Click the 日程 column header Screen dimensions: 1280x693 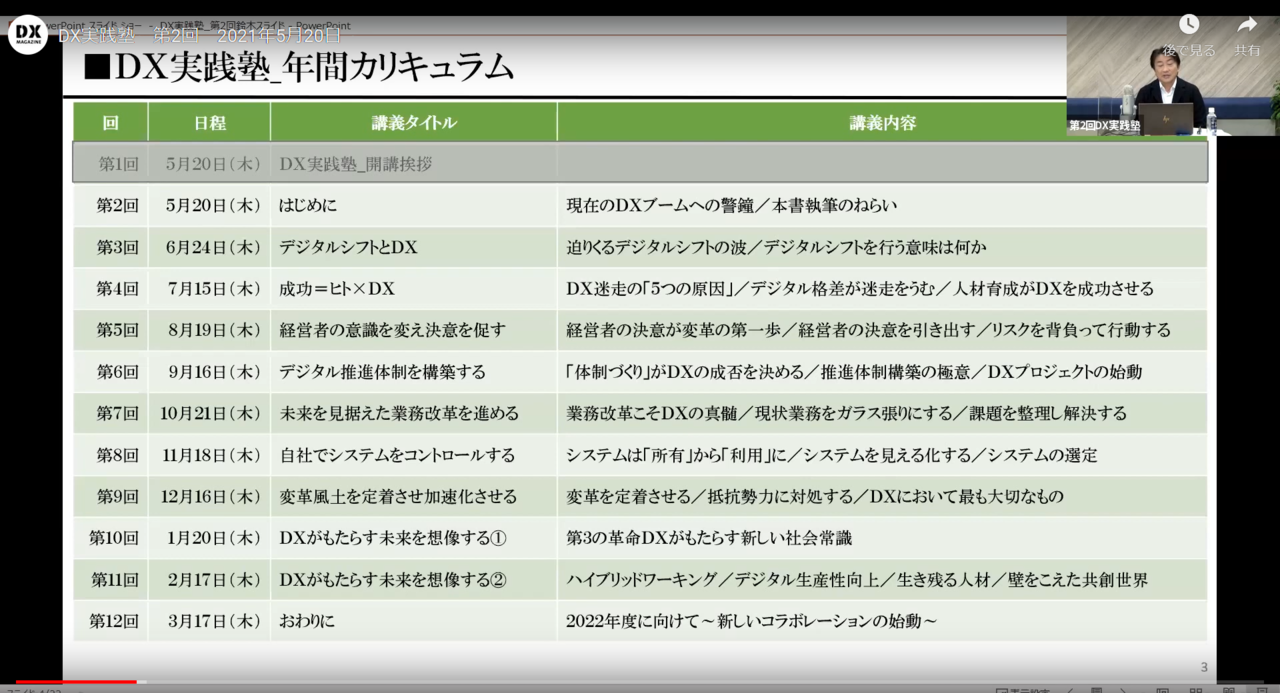click(x=209, y=123)
